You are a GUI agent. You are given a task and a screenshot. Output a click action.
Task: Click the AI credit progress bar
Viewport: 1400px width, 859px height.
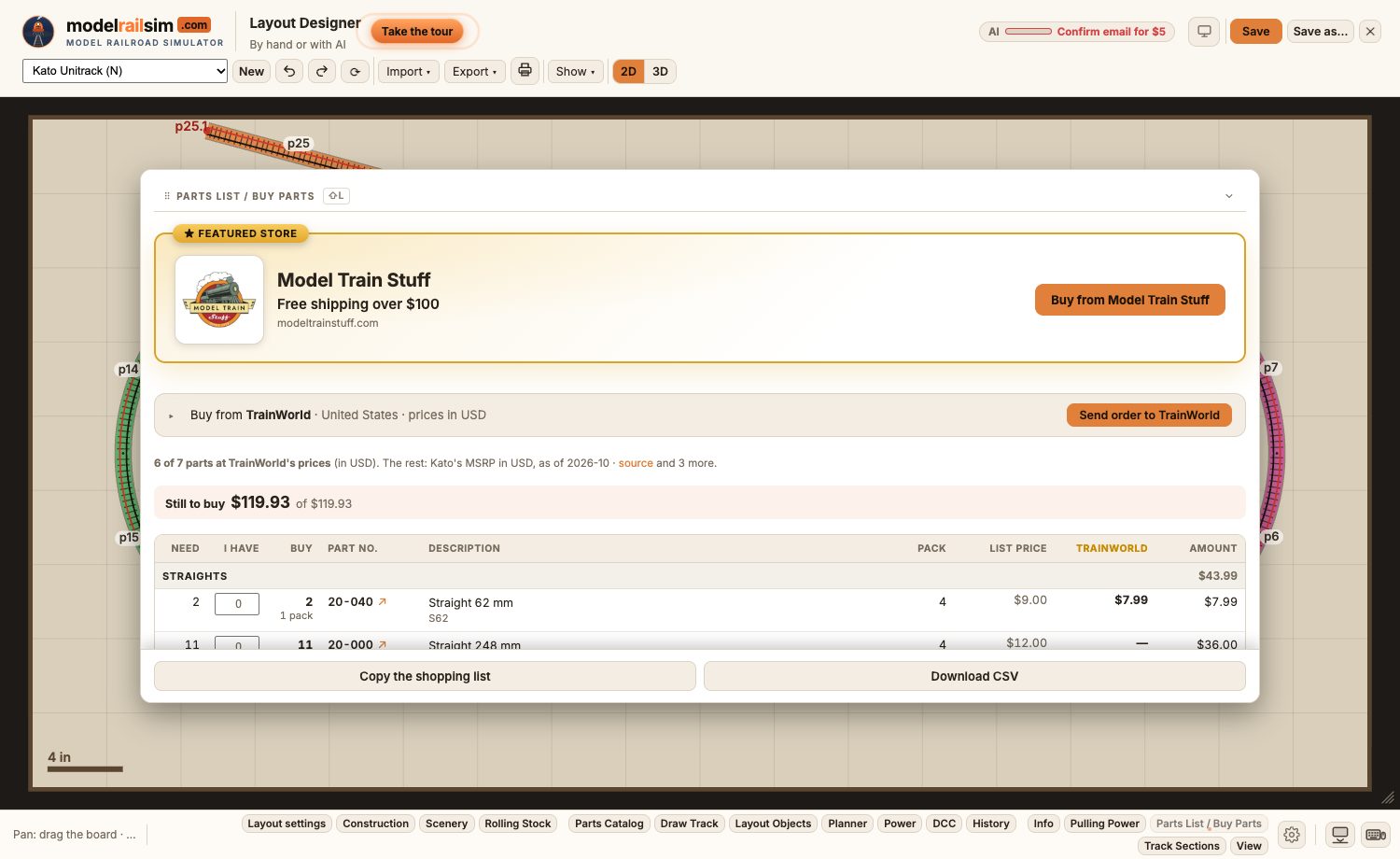click(1029, 32)
